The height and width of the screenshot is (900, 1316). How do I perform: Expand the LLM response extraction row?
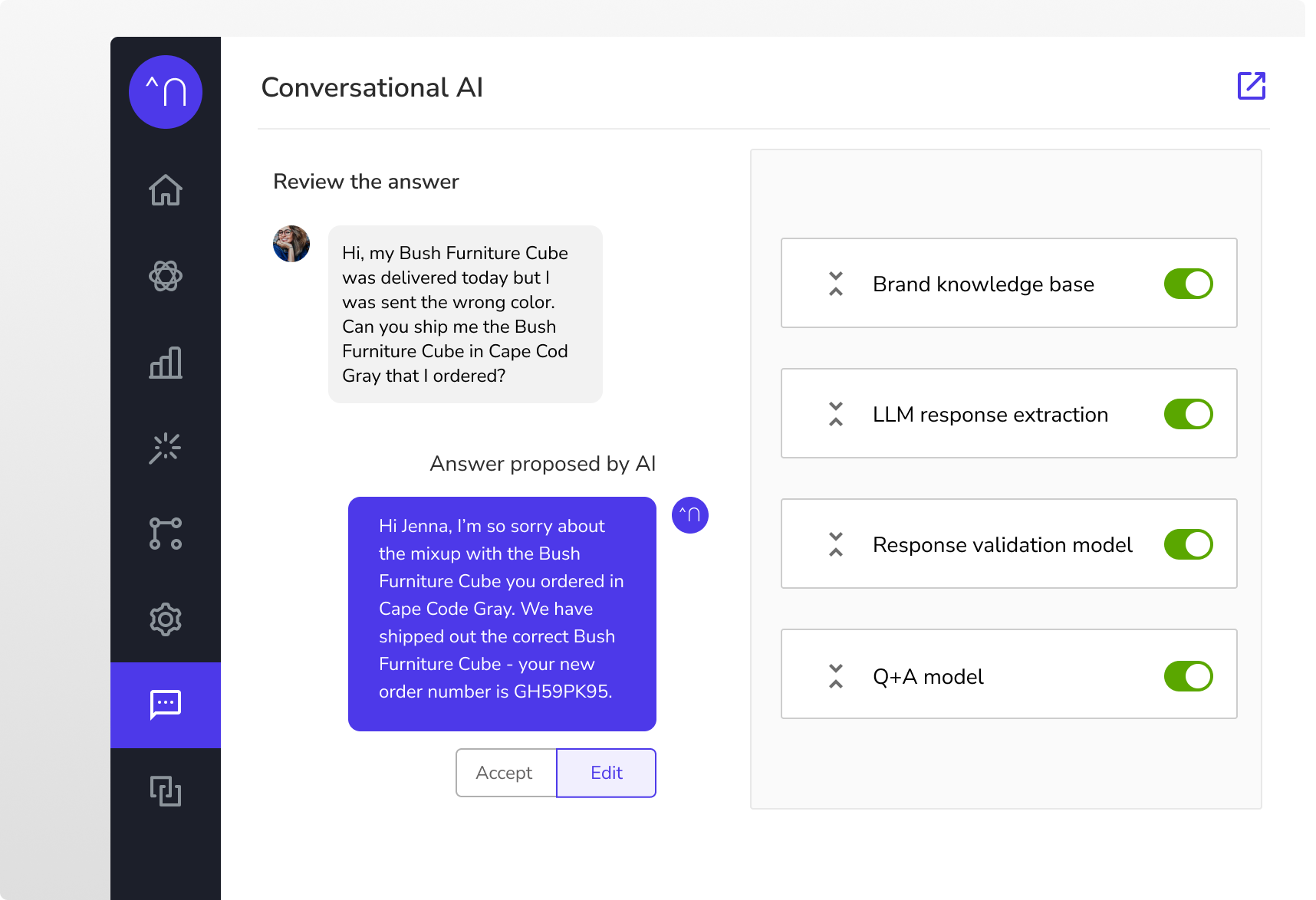tap(836, 414)
